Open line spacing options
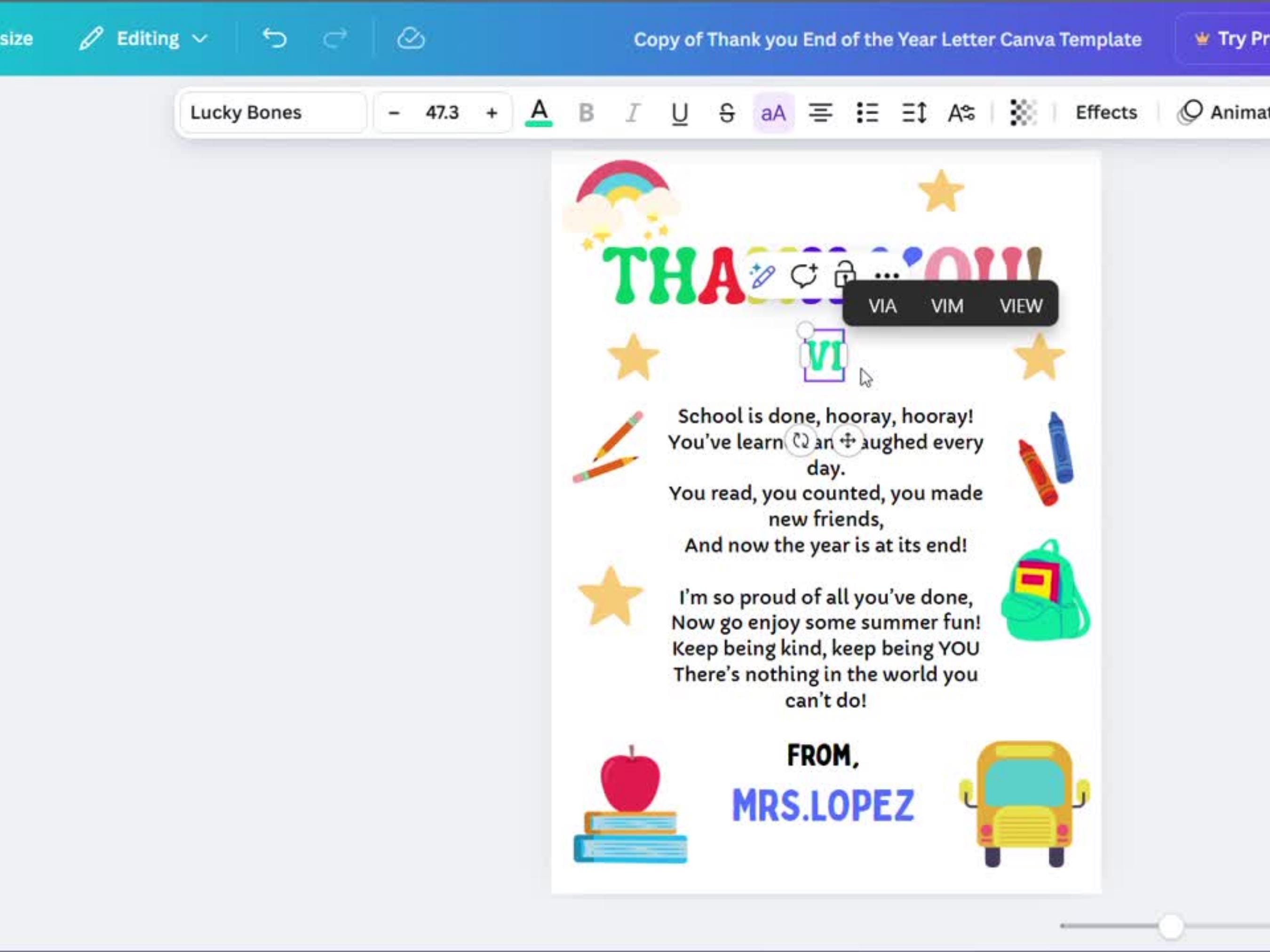The image size is (1270, 952). (914, 112)
